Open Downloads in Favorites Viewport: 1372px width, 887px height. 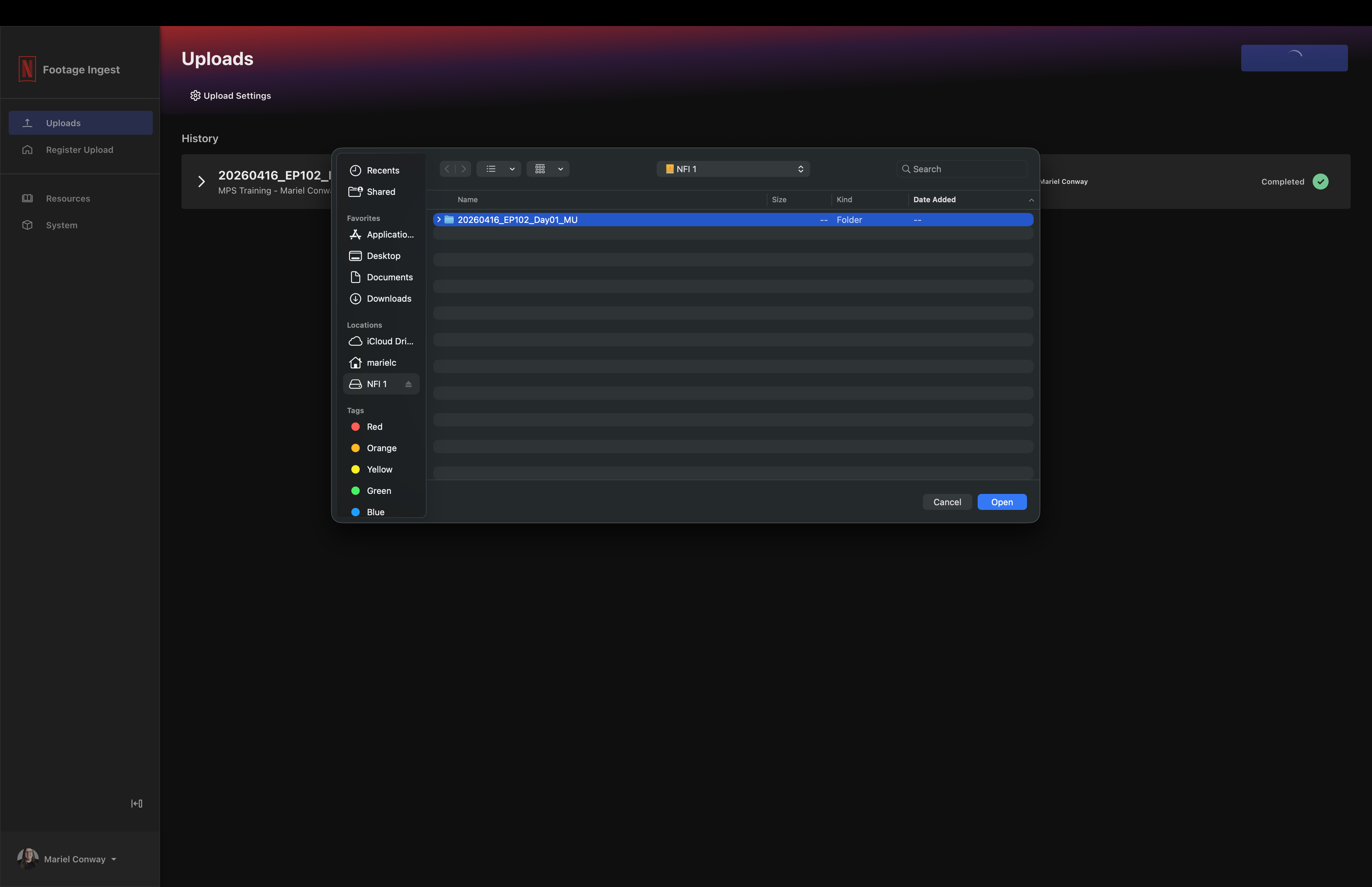click(x=381, y=298)
